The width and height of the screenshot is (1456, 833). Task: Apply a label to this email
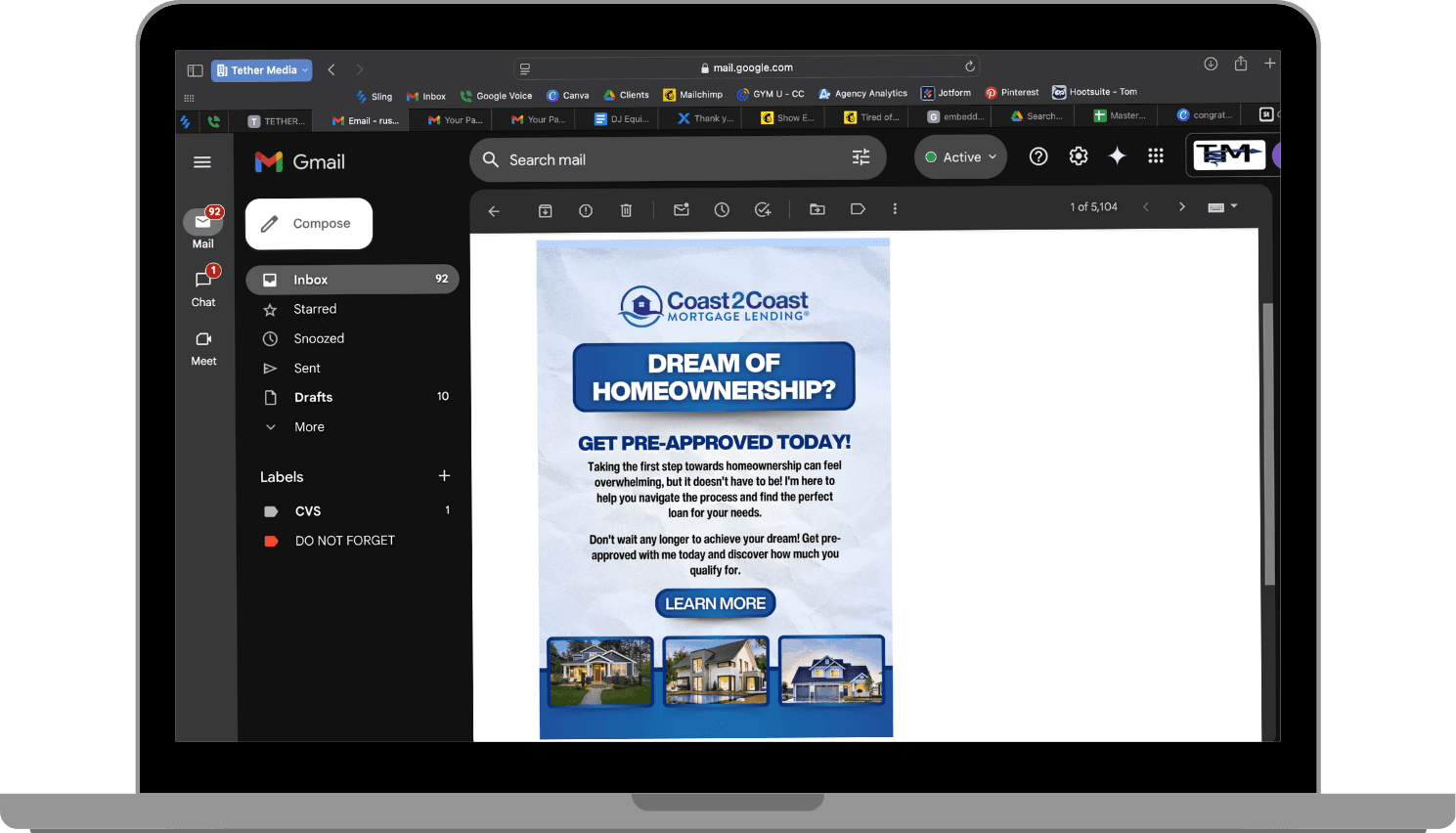(x=858, y=209)
